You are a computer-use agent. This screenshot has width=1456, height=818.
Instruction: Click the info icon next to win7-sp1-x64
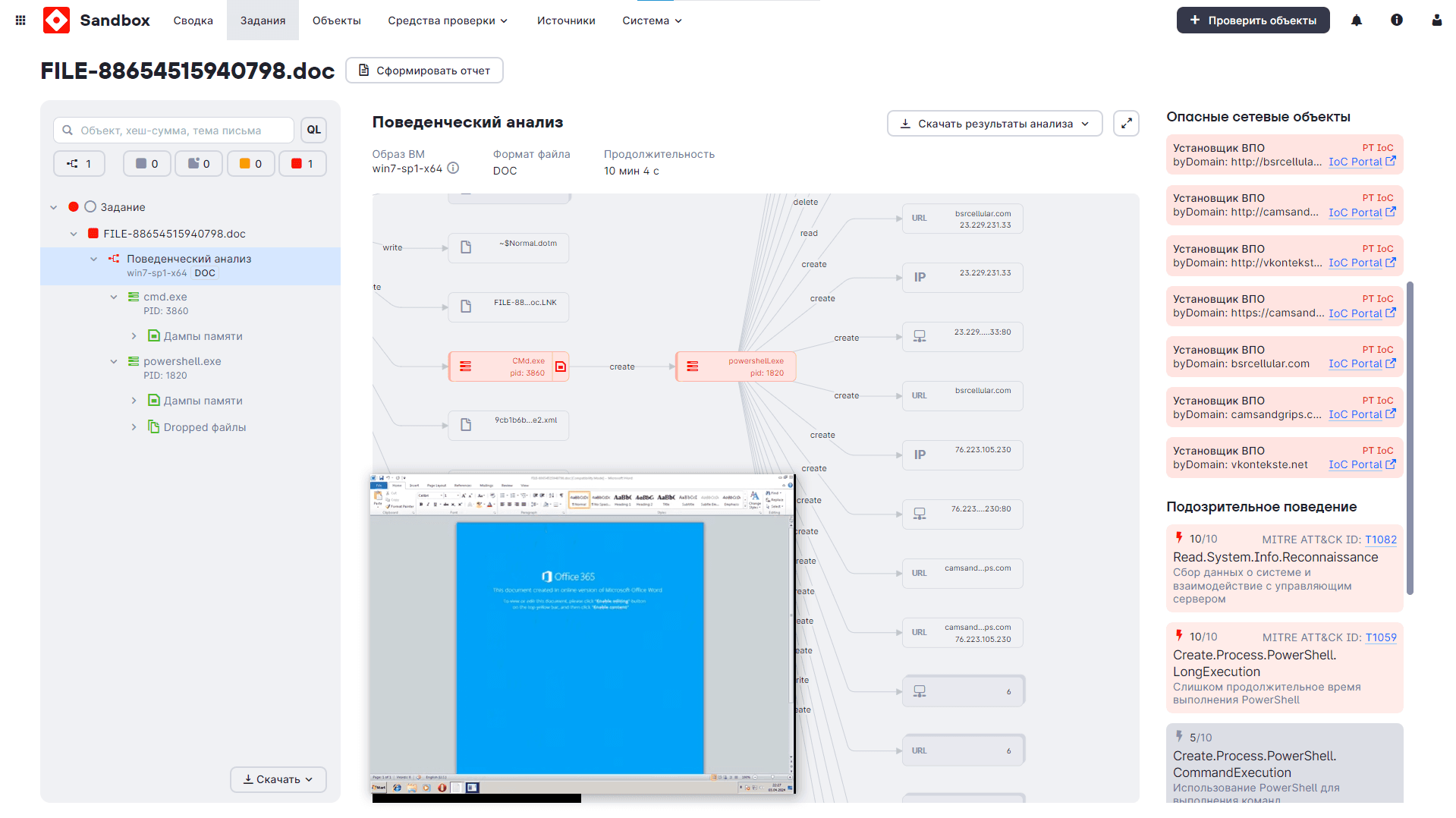pos(453,168)
